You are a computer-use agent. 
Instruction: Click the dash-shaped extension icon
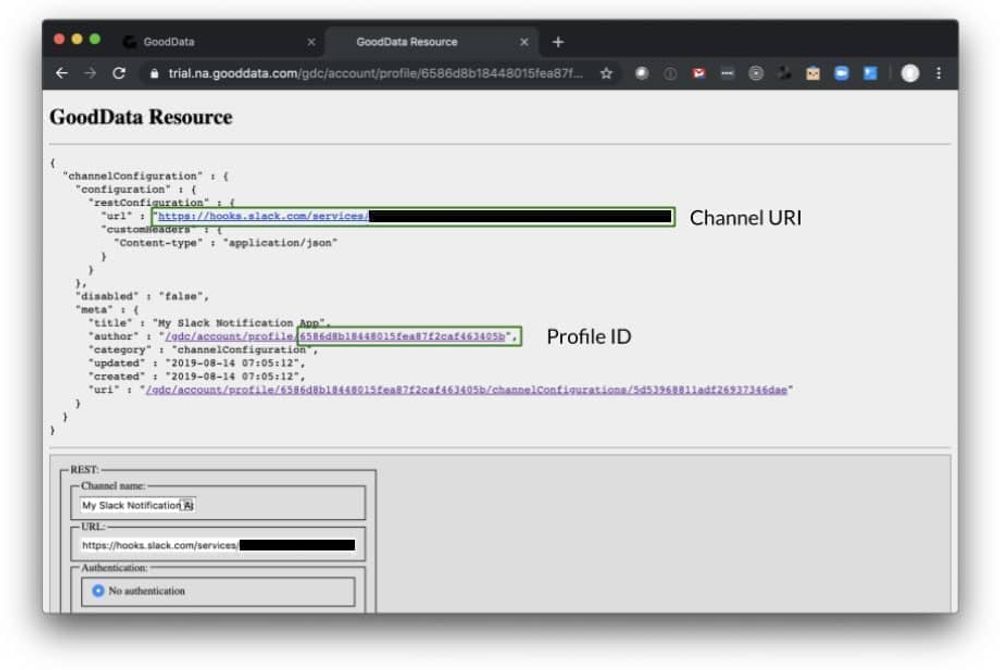[727, 73]
